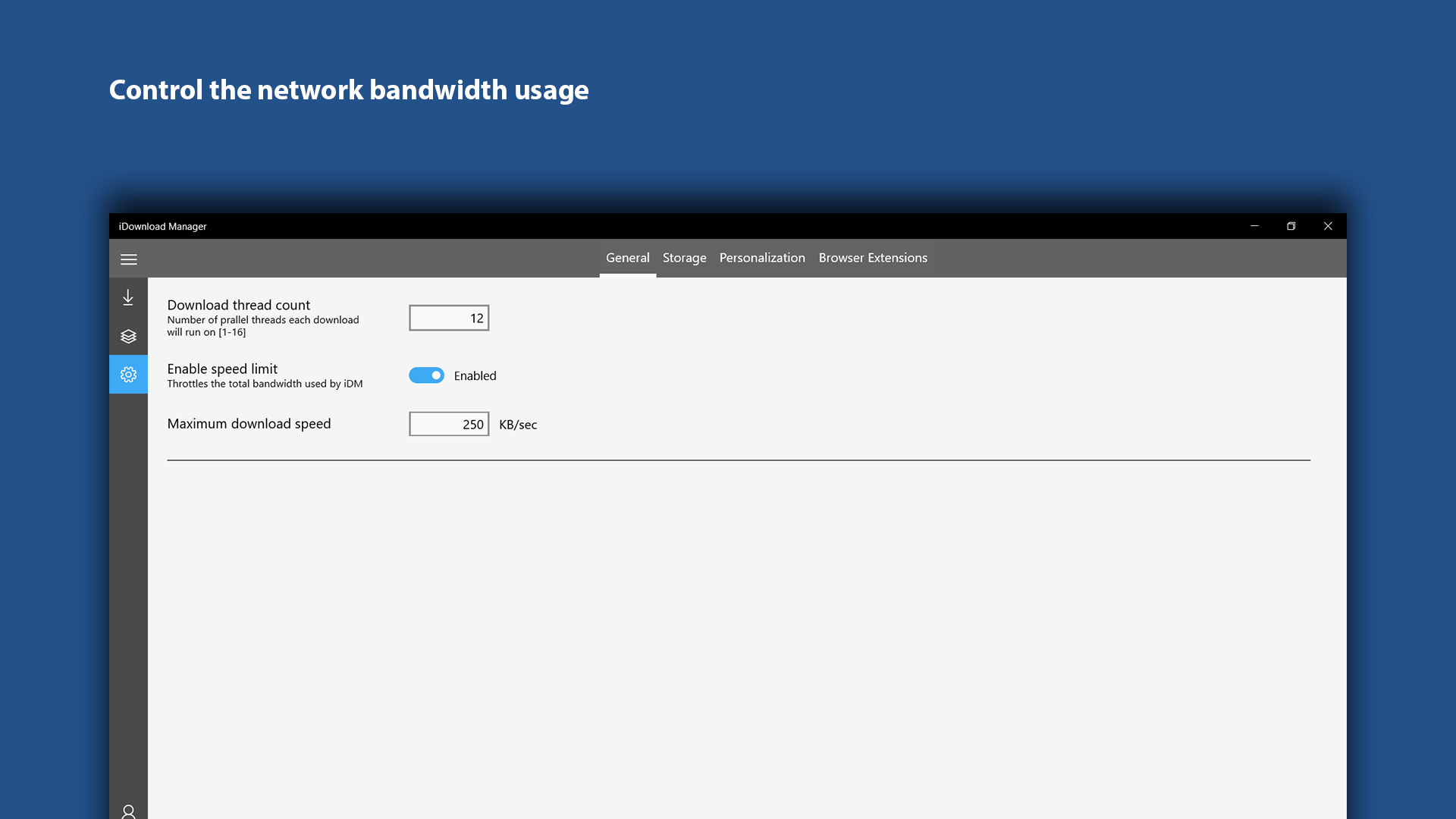1456x819 pixels.
Task: Open the Browser Extensions tab
Action: click(x=873, y=257)
